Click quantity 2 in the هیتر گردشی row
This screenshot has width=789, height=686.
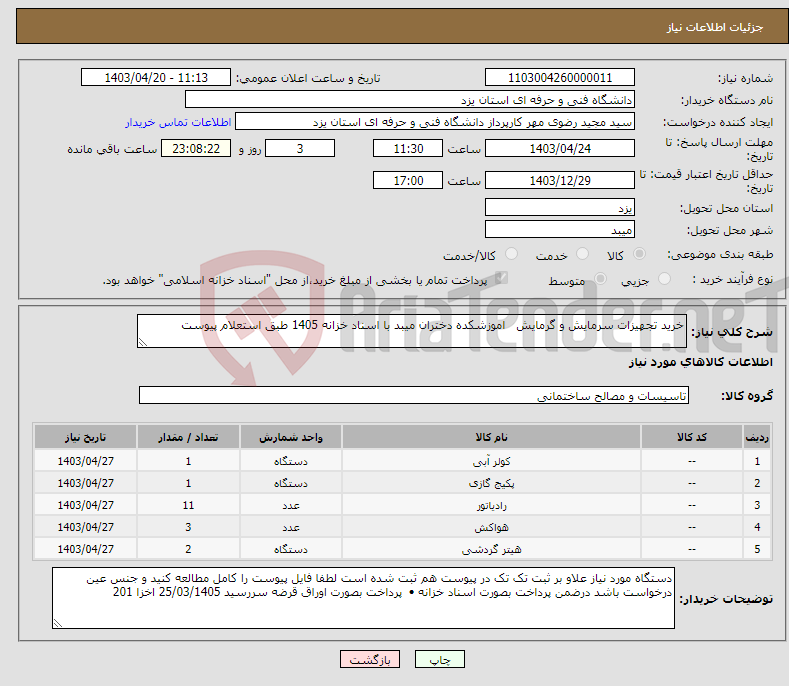point(188,549)
